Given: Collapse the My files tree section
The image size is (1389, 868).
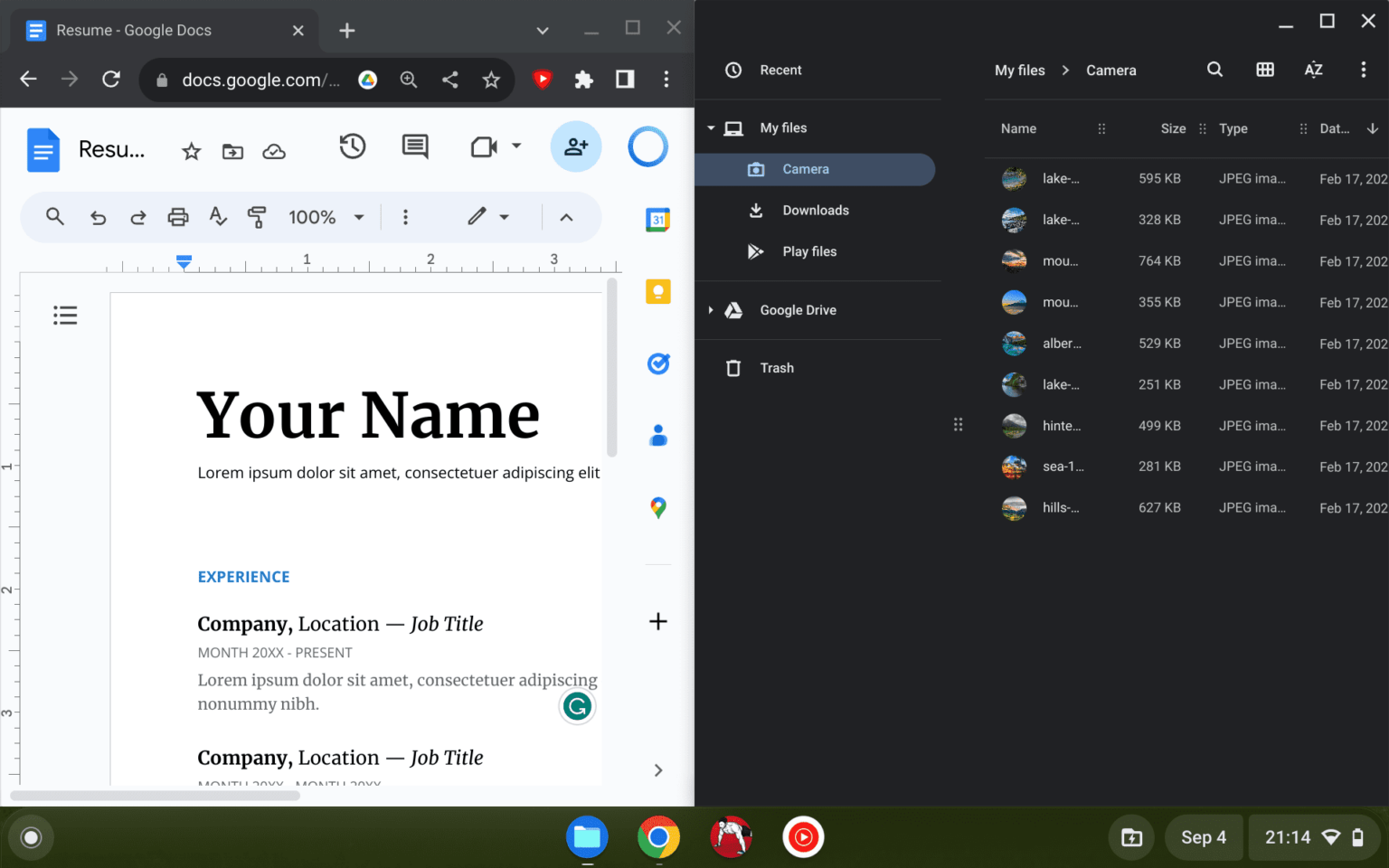Looking at the screenshot, I should (x=711, y=127).
